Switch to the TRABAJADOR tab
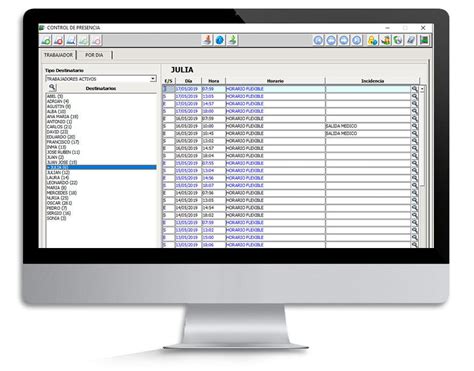The image size is (474, 371). click(58, 55)
